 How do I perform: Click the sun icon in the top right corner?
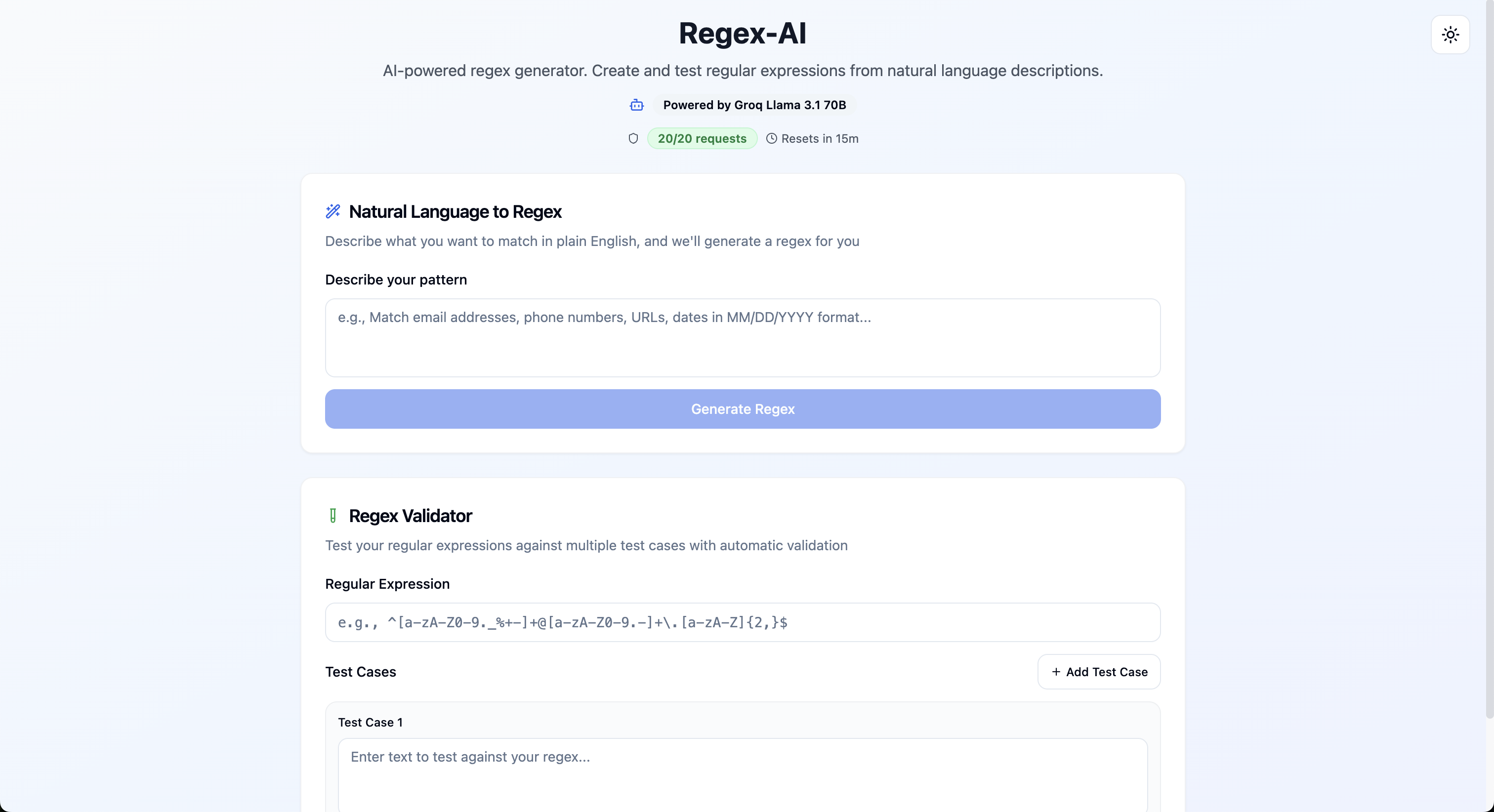point(1450,34)
